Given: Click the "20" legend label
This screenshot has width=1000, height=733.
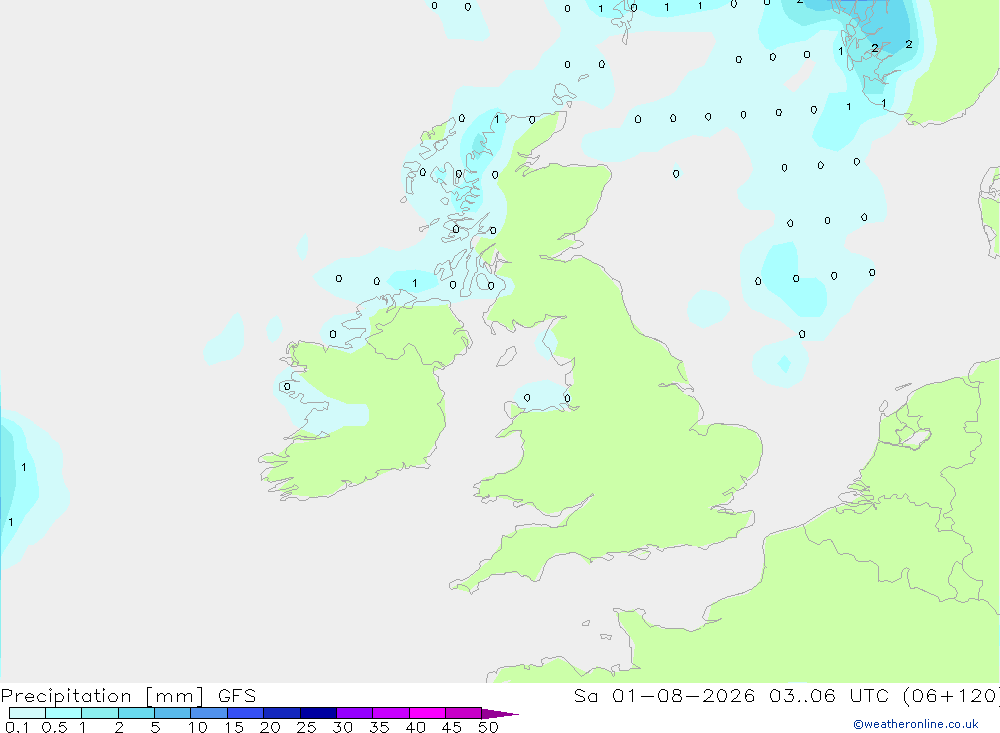Looking at the screenshot, I should [x=270, y=727].
